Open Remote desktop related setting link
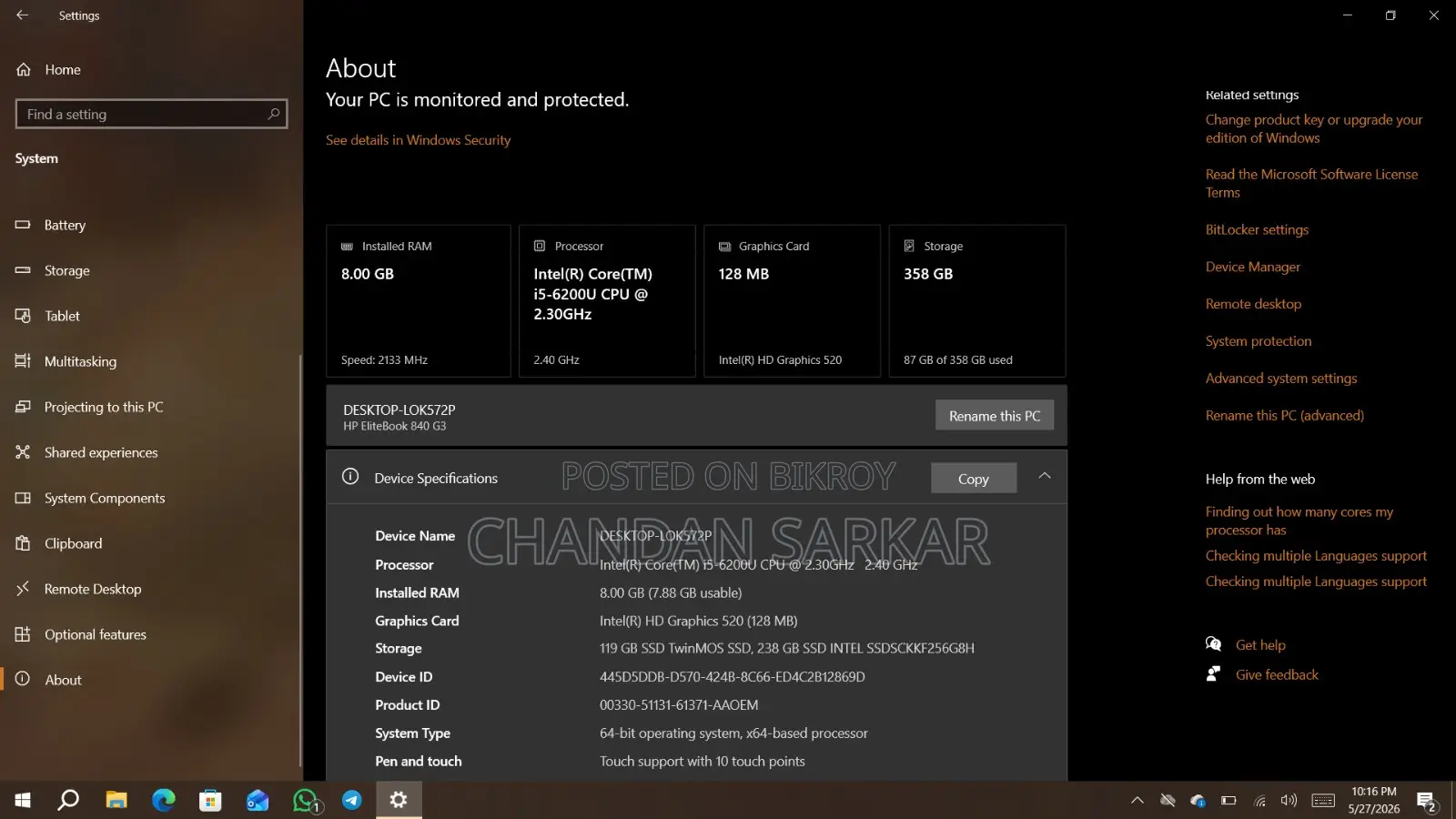The width and height of the screenshot is (1456, 819). 1253,304
